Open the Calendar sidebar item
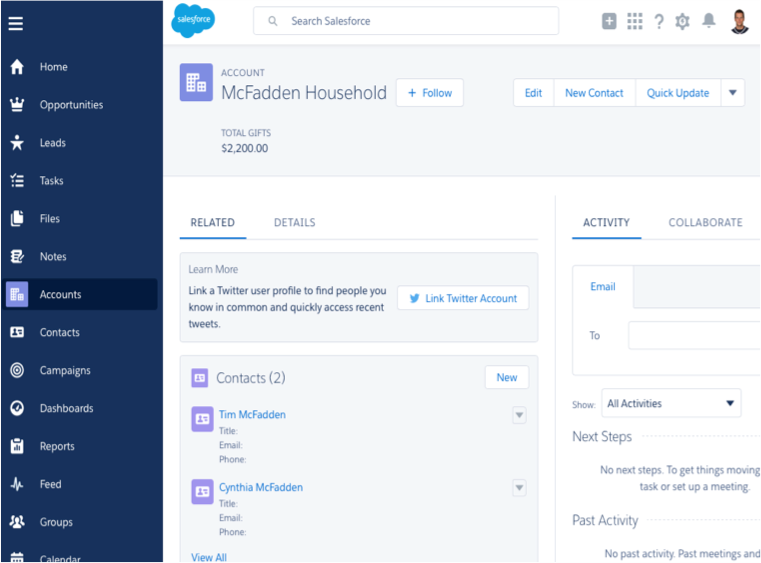761x563 pixels. point(60,557)
